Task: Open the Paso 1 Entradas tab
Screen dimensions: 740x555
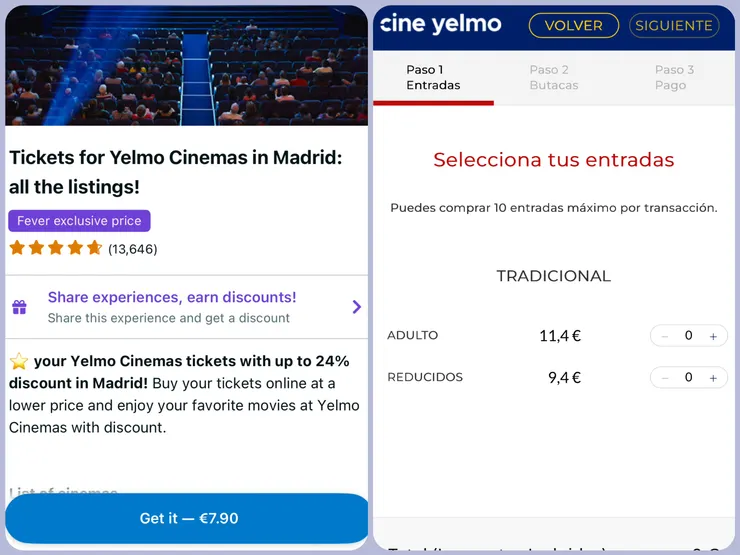Action: [x=433, y=78]
